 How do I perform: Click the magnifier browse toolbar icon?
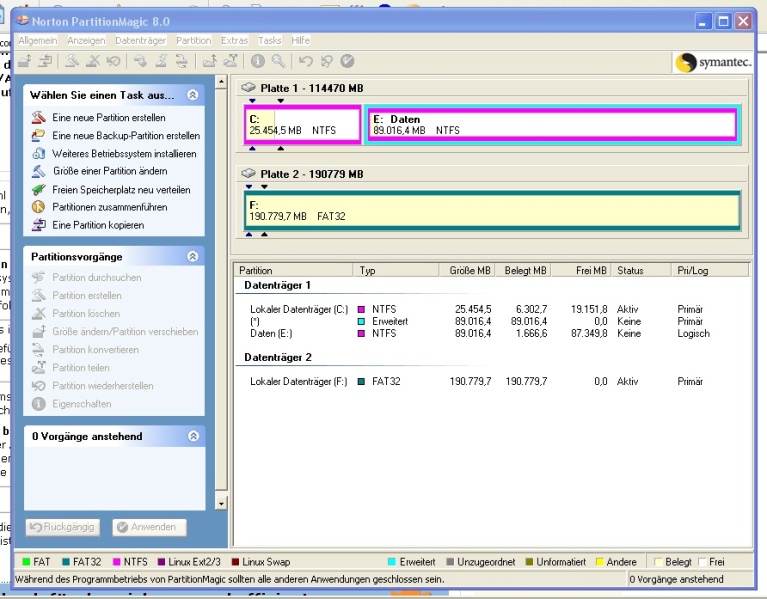(278, 61)
